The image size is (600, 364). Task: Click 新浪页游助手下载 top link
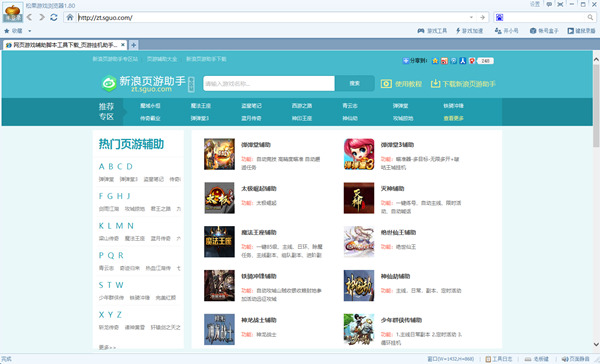point(206,59)
